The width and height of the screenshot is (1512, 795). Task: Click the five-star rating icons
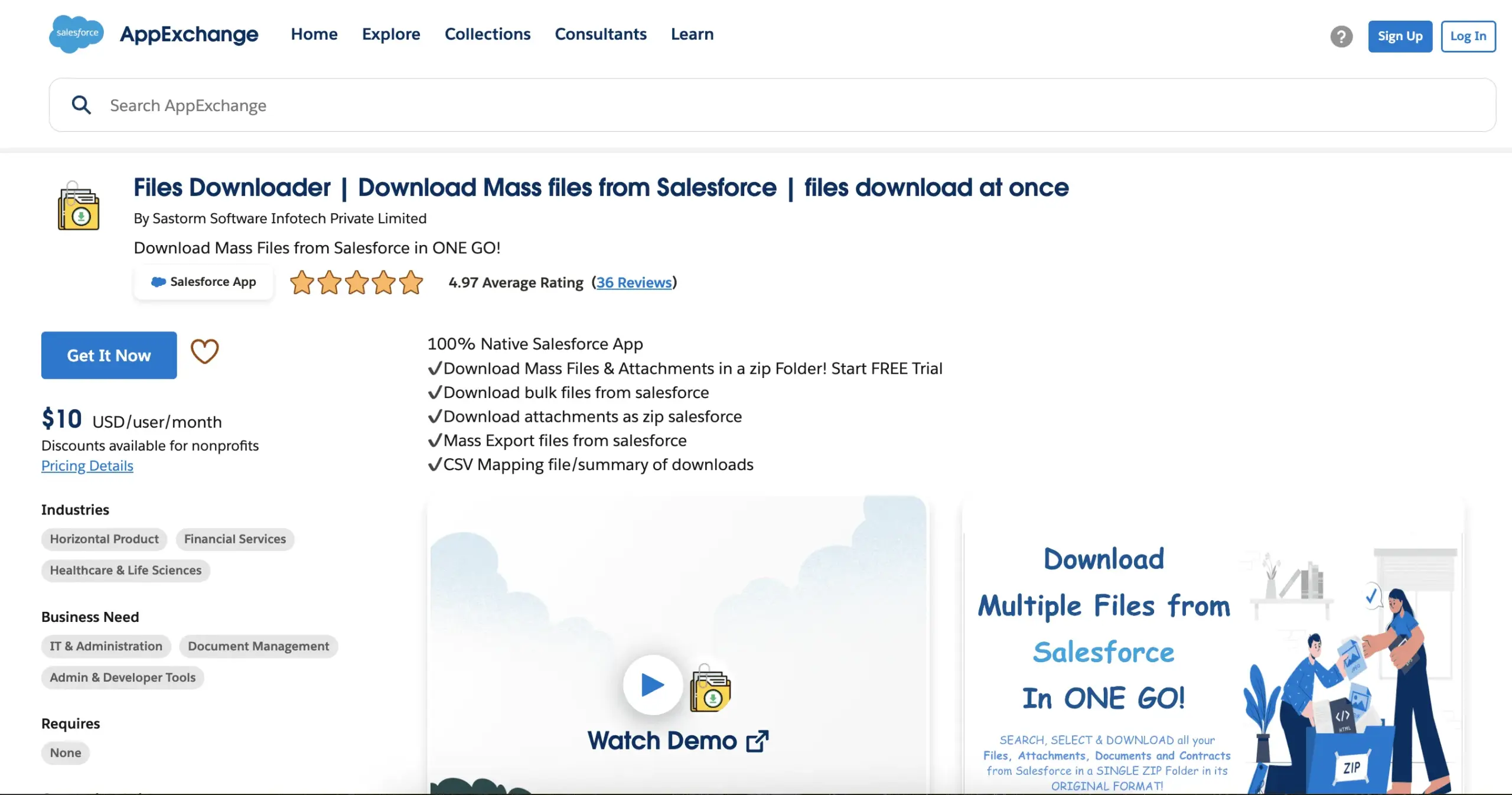pos(356,282)
